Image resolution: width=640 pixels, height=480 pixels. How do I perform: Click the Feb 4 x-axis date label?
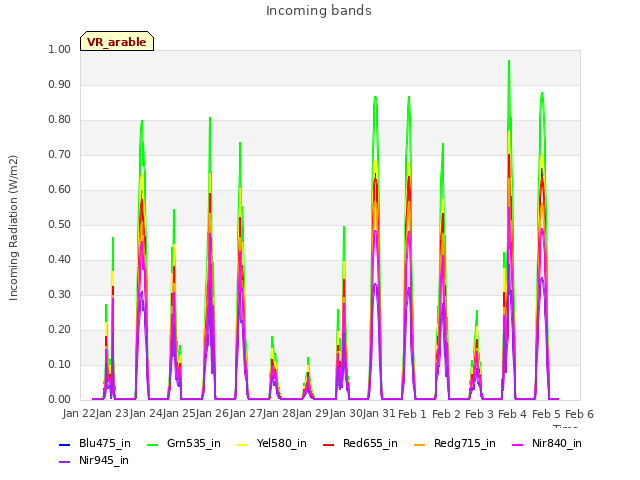(x=513, y=414)
